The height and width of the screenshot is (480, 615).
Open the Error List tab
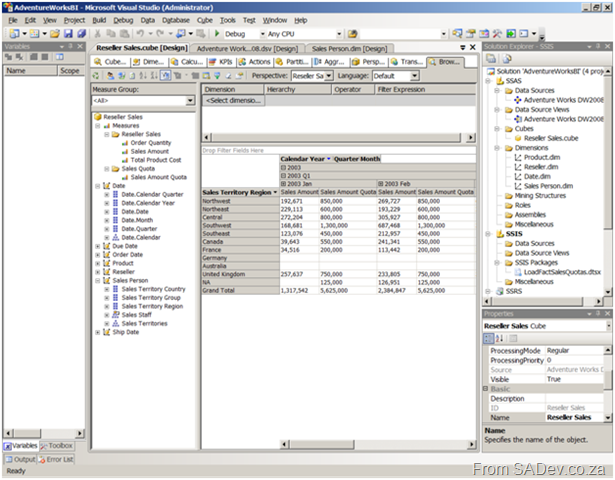pyautogui.click(x=56, y=459)
